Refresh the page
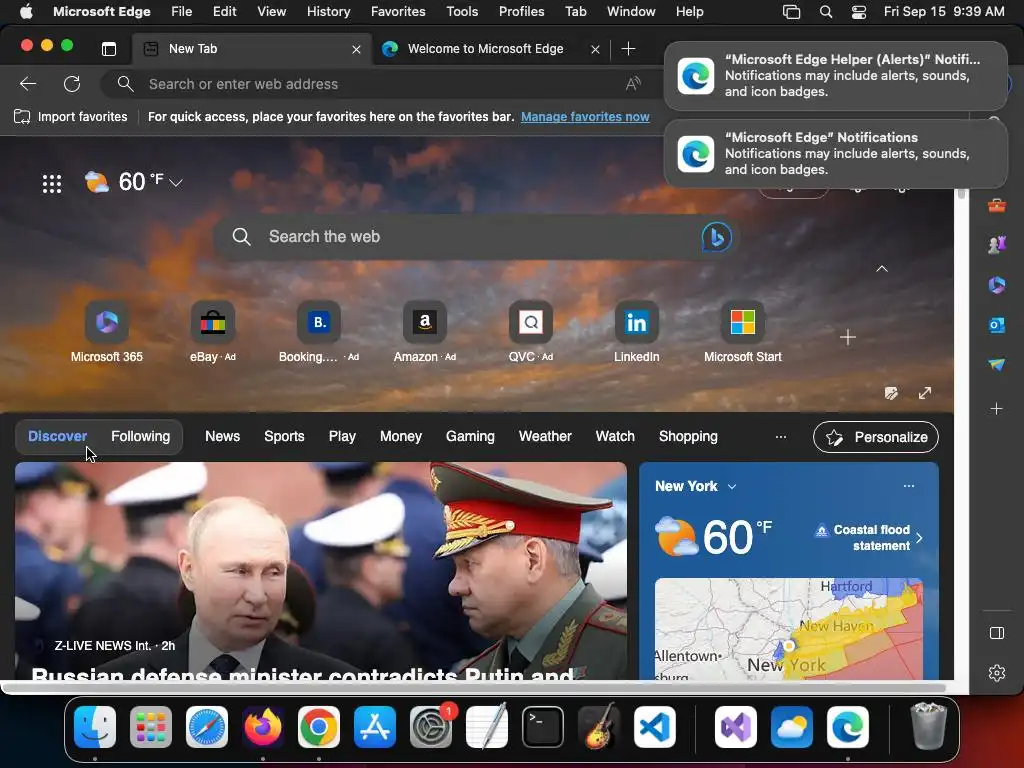 coord(72,84)
